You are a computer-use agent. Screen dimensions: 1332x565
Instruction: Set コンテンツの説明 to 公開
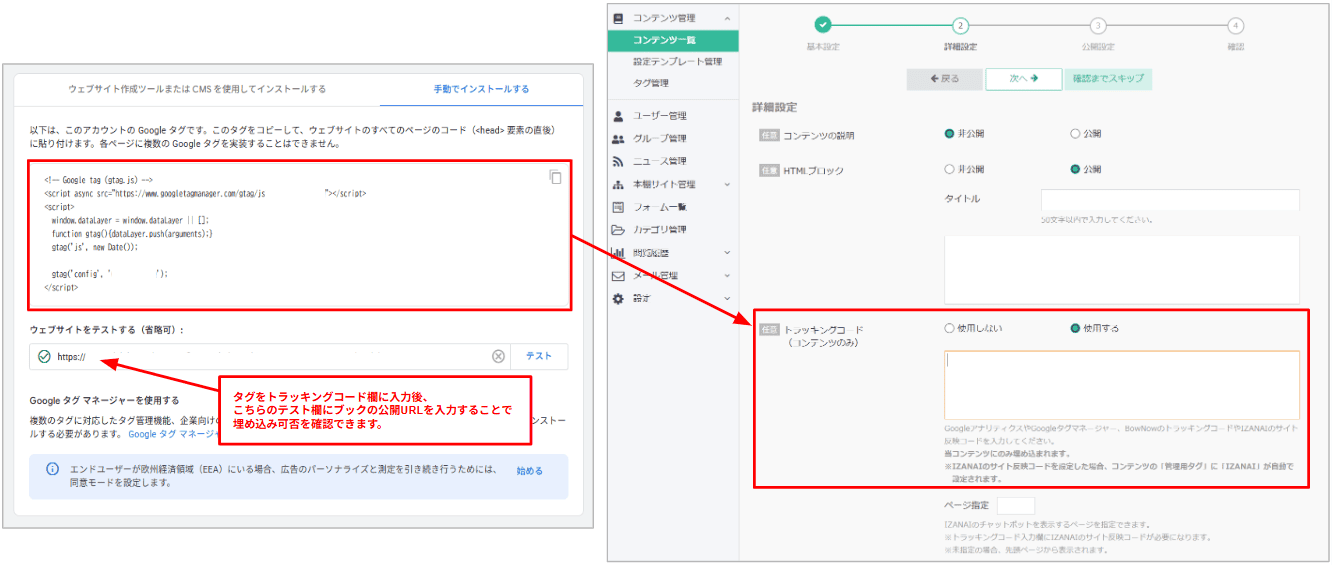coord(1075,133)
